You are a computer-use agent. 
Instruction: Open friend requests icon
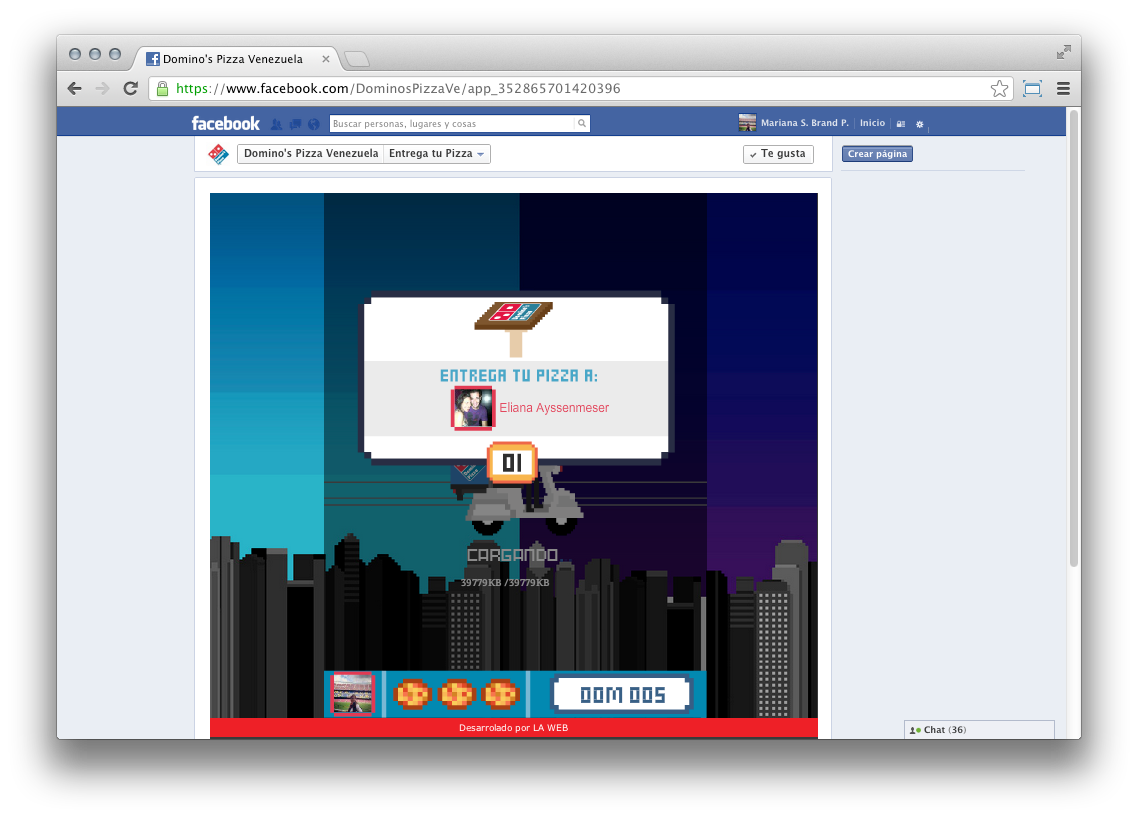pyautogui.click(x=277, y=124)
